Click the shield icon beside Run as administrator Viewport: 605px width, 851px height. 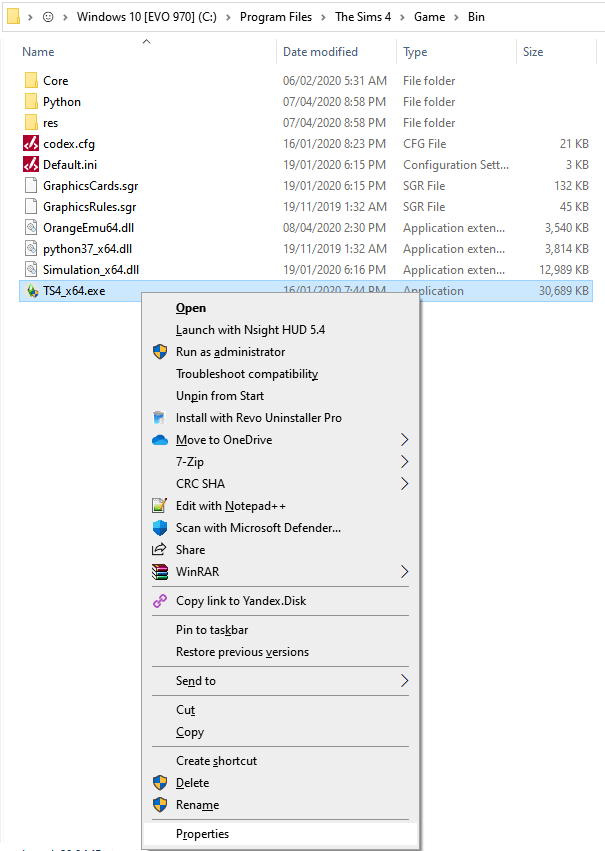click(160, 352)
